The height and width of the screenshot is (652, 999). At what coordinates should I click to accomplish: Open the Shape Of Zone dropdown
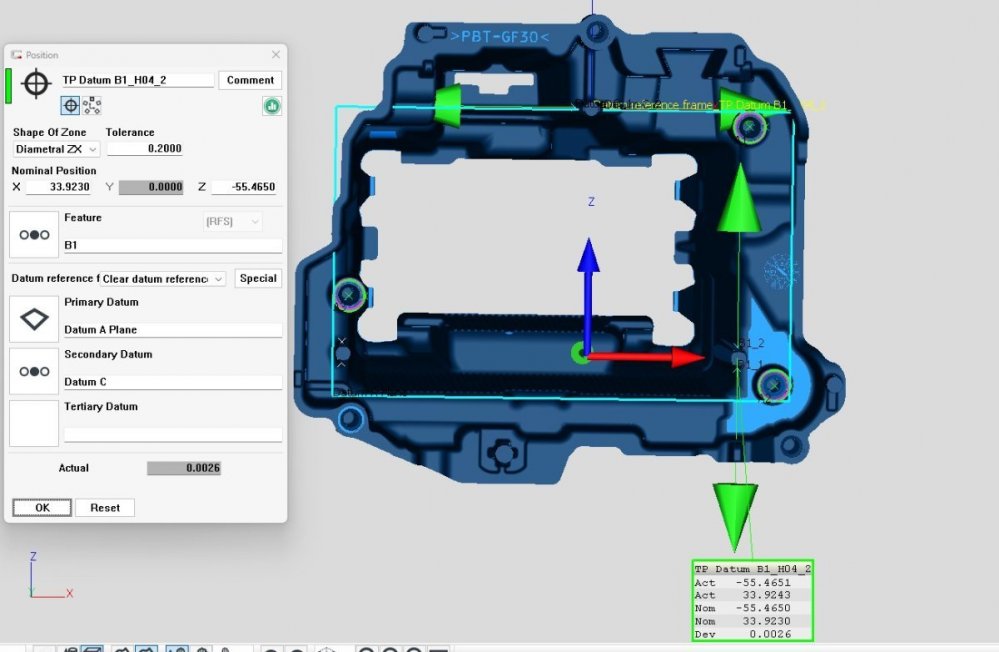coord(56,149)
